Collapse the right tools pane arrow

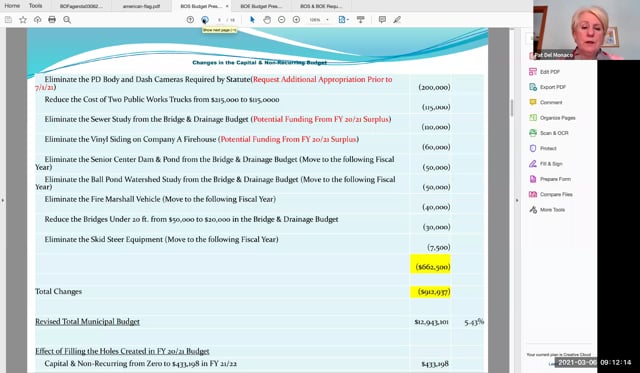517,200
